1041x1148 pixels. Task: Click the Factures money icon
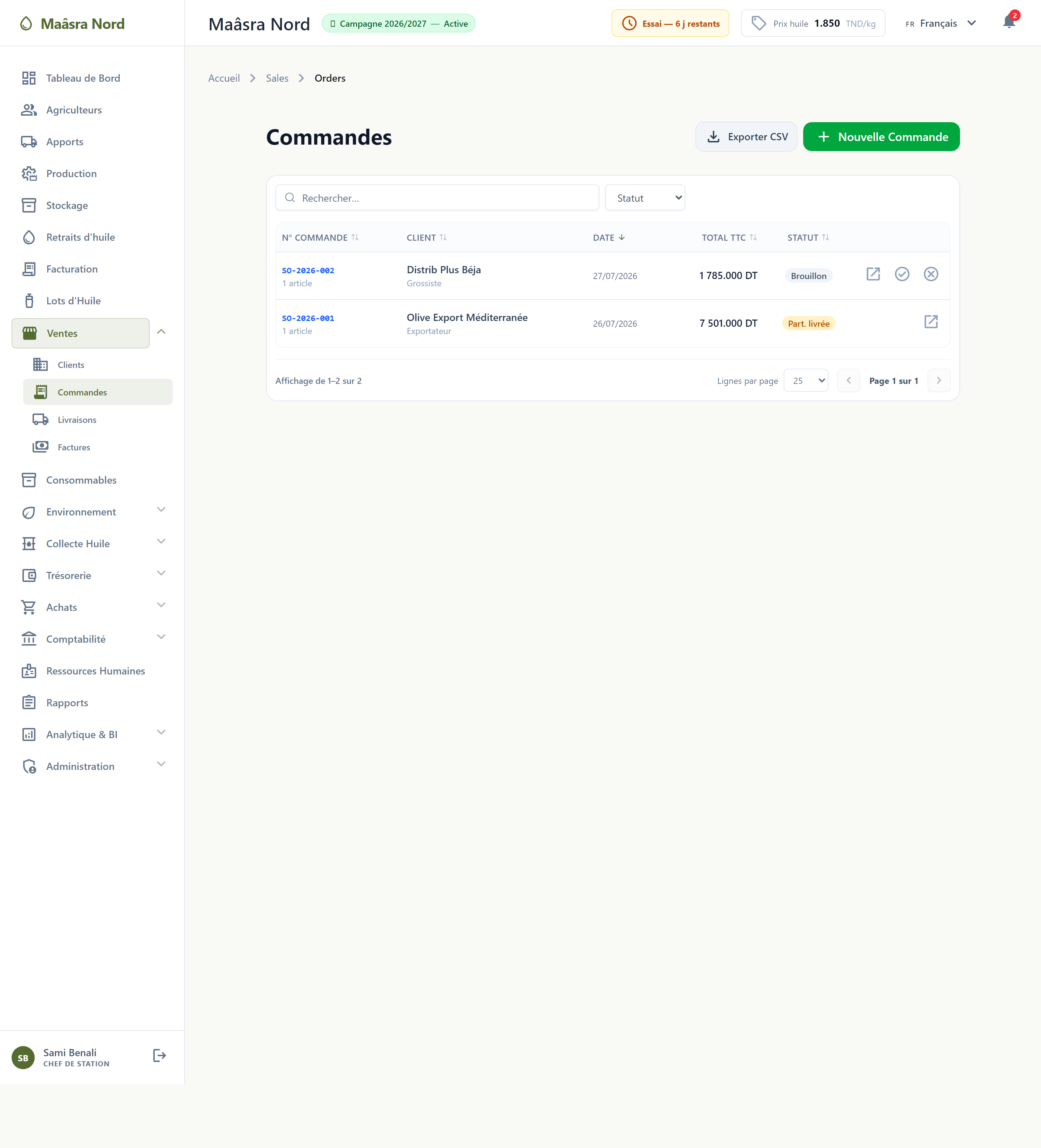point(40,447)
